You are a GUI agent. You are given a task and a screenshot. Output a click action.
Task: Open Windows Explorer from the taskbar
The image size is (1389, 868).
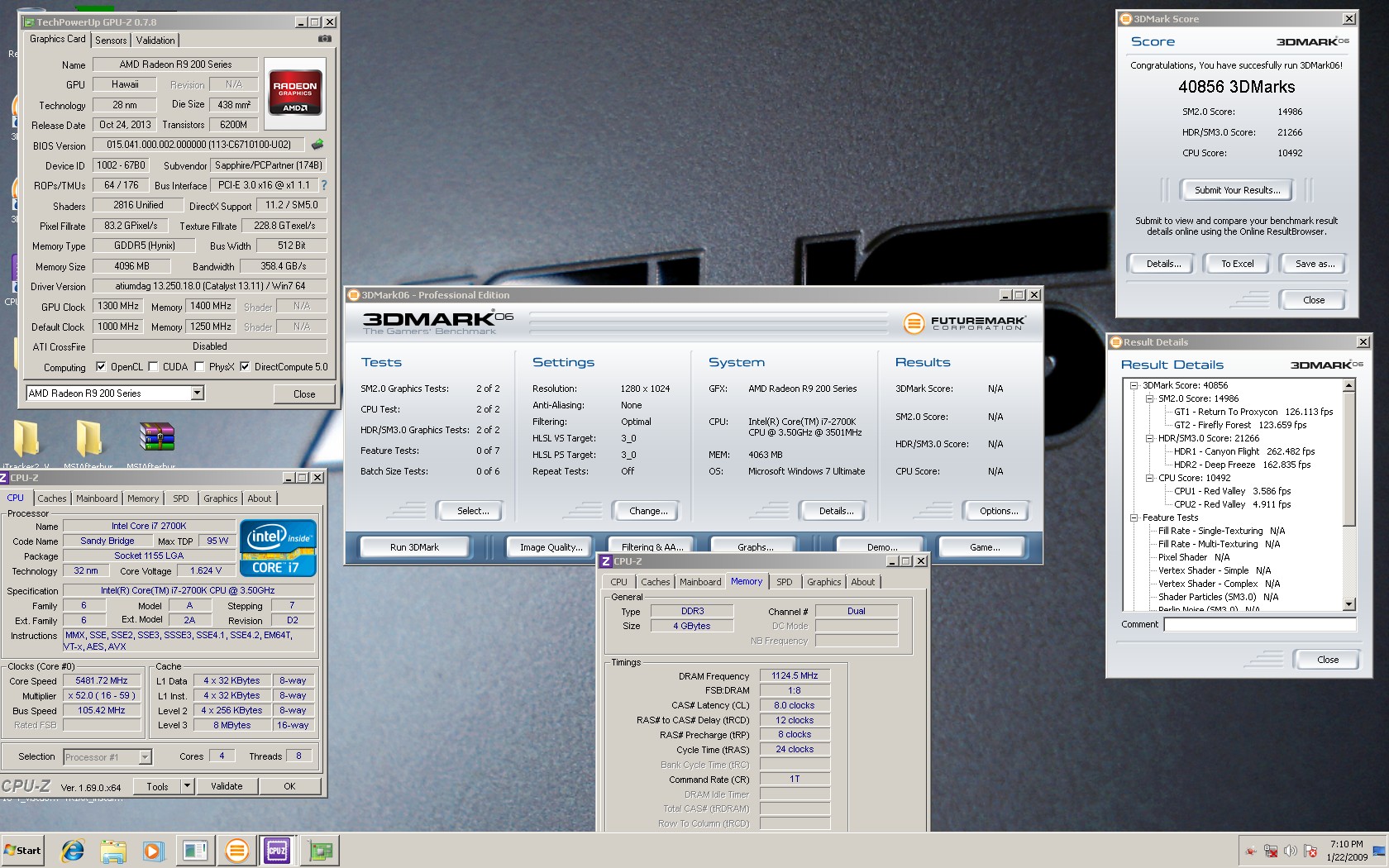click(x=113, y=851)
